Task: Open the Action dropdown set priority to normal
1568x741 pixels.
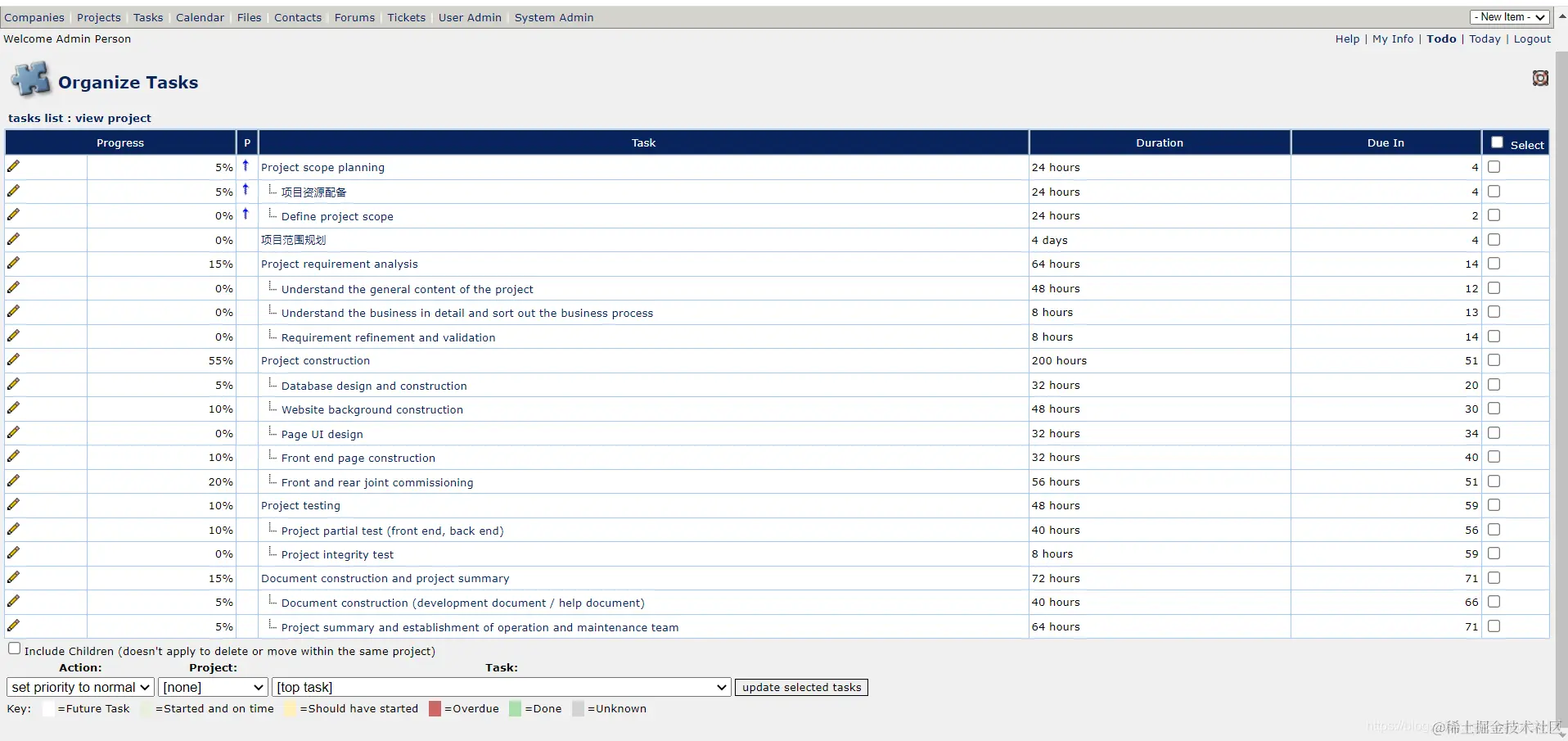Action: [x=80, y=688]
